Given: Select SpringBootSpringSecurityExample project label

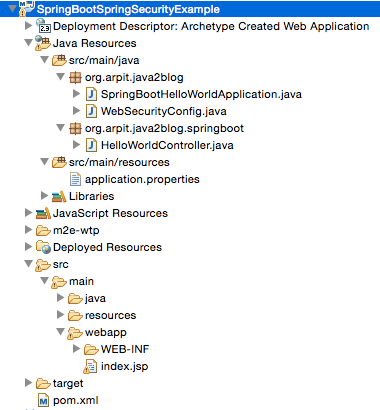Looking at the screenshot, I should pos(128,9).
